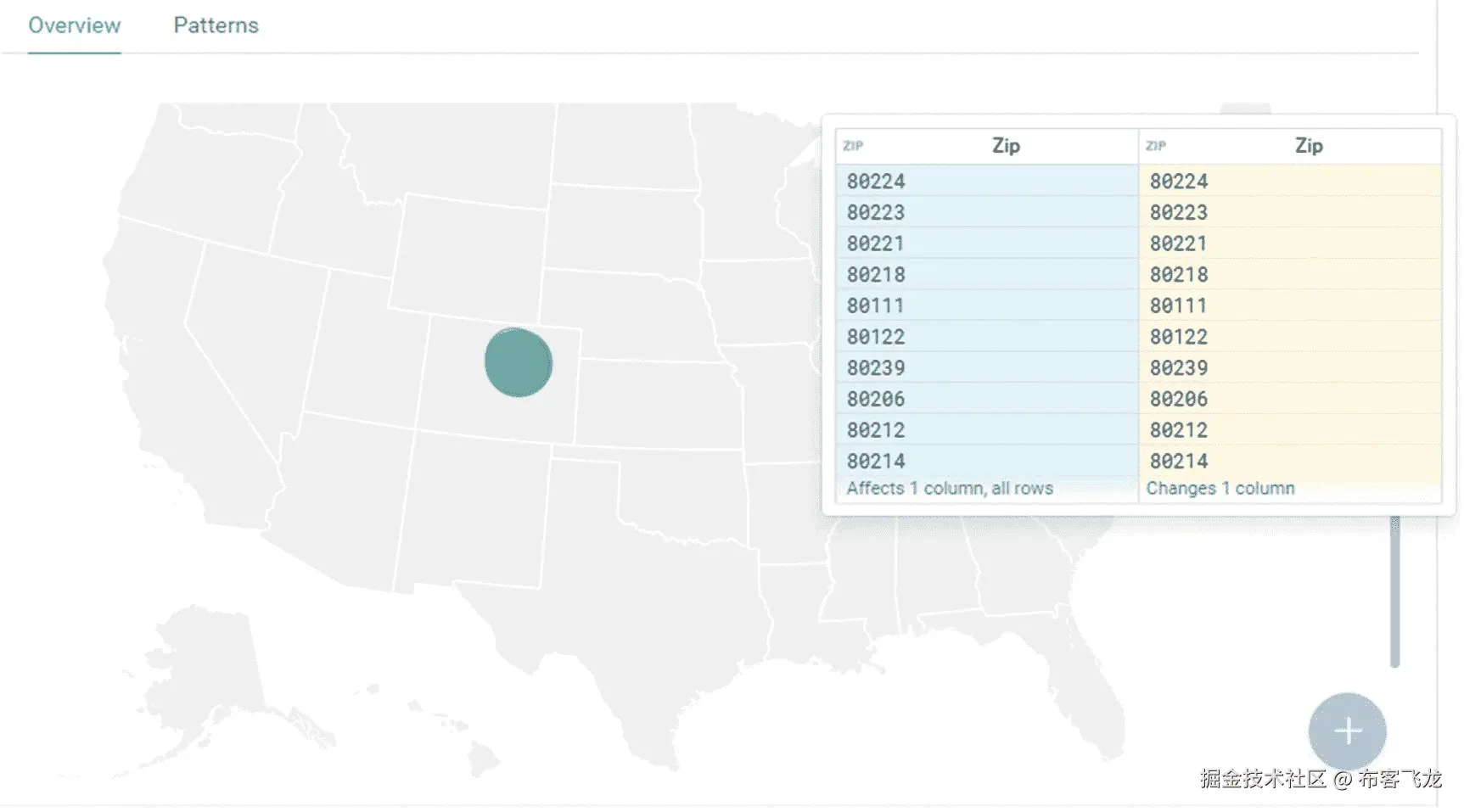
Task: Click the ZIP type icon in yellow column header
Action: coord(1156,146)
